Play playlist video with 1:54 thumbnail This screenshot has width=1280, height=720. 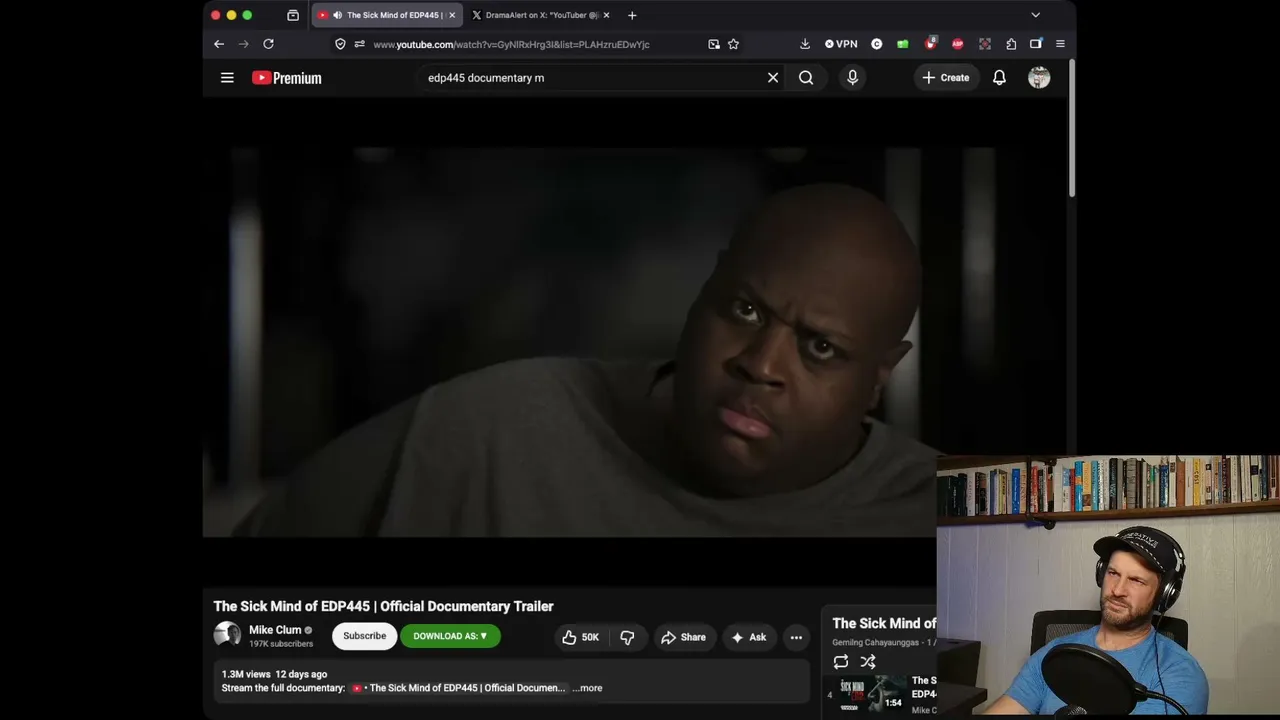pyautogui.click(x=873, y=694)
